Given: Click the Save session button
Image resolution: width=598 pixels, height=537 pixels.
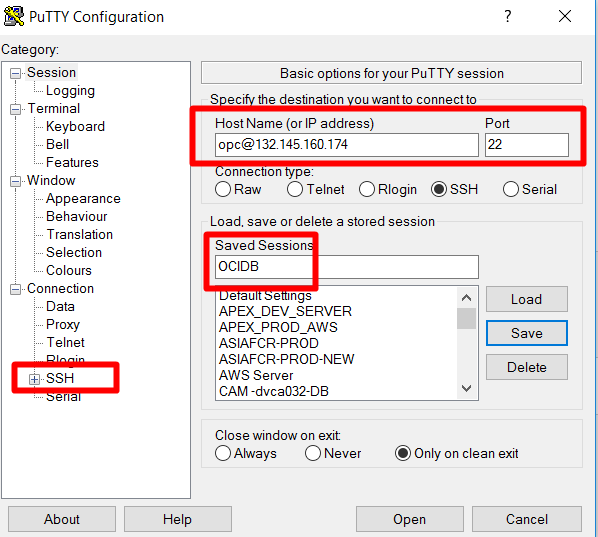Looking at the screenshot, I should [x=527, y=333].
